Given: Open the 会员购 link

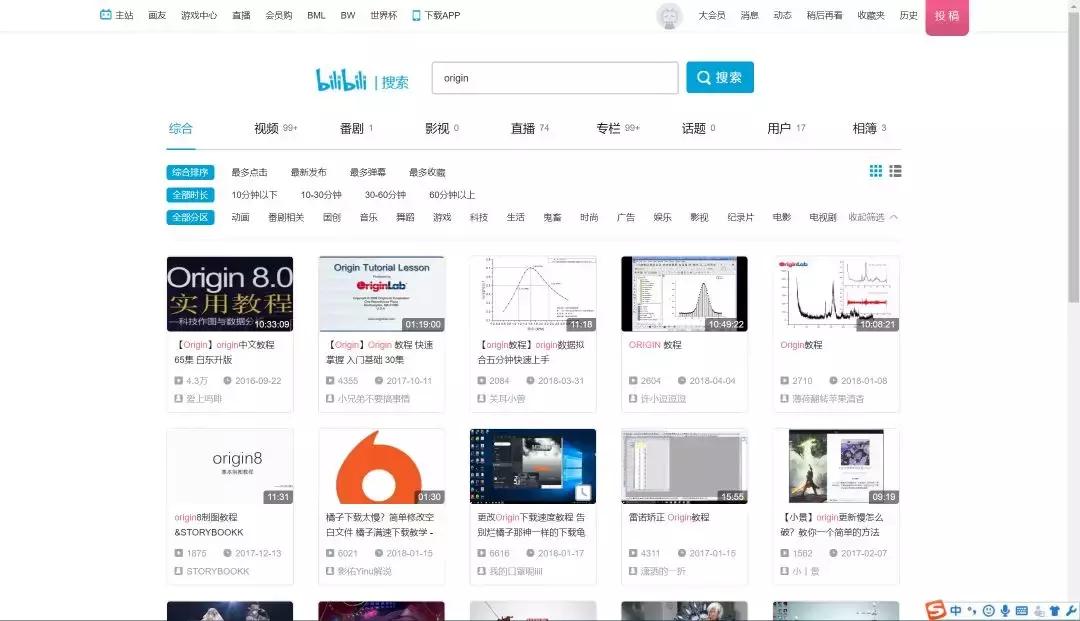Looking at the screenshot, I should point(281,15).
